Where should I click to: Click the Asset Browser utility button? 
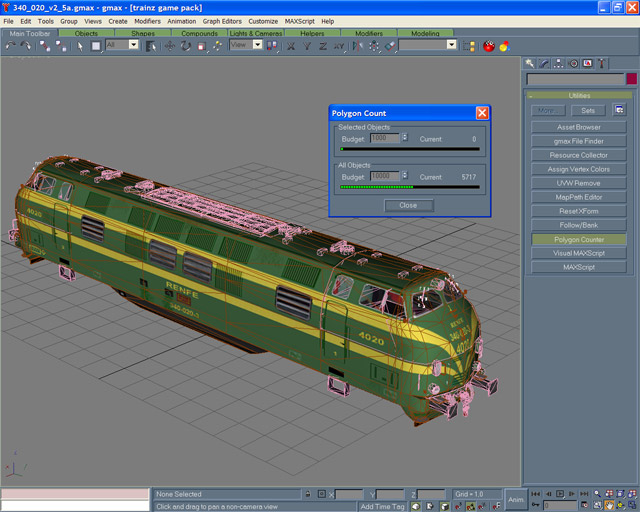click(x=580, y=127)
